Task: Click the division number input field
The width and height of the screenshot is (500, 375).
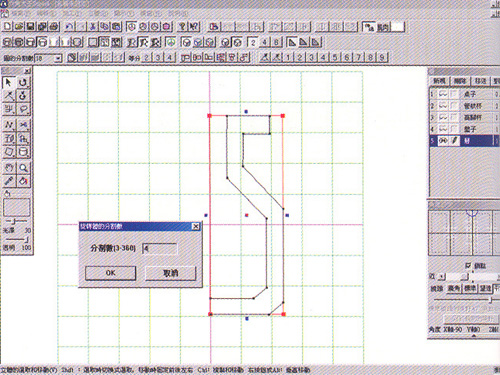Action: (160, 249)
